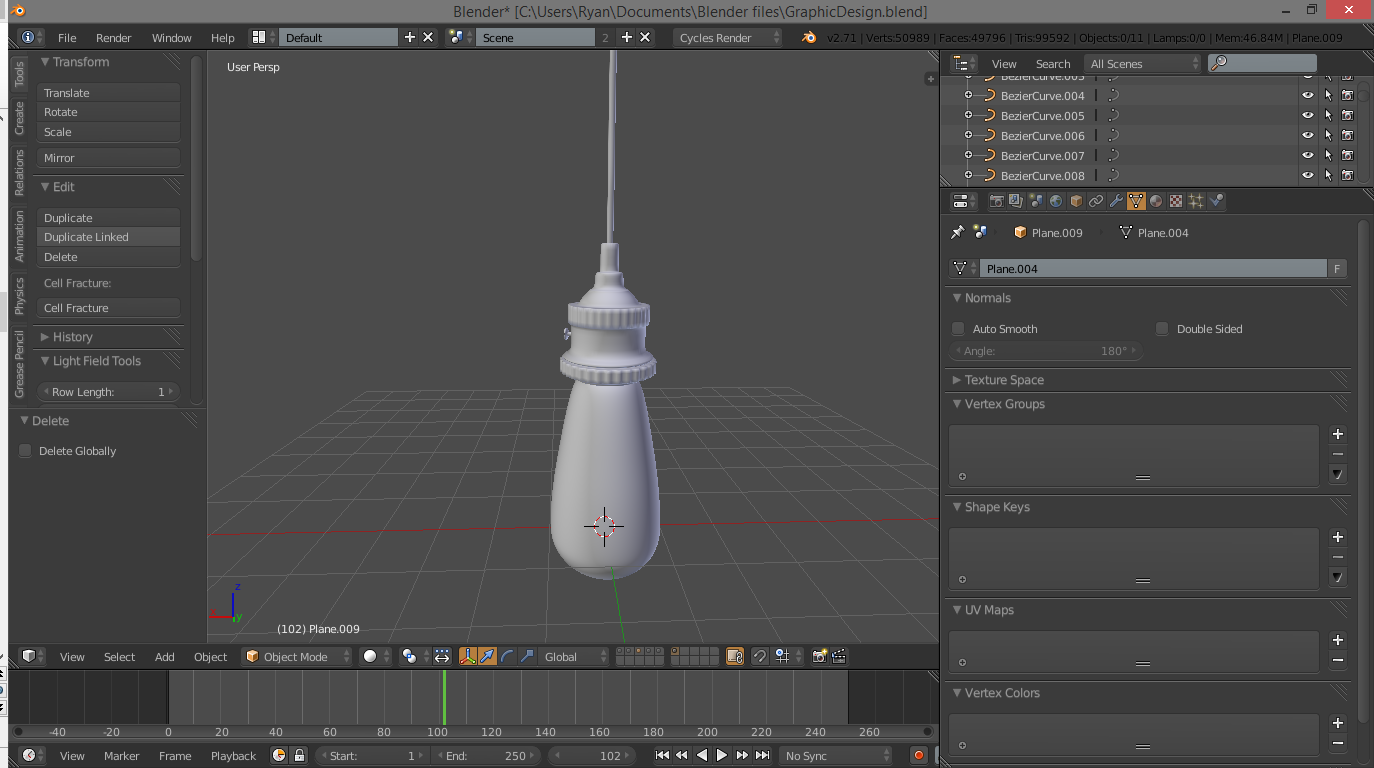Click the OpenGL render animation clapper icon
The width and height of the screenshot is (1374, 768).
pyautogui.click(x=839, y=656)
